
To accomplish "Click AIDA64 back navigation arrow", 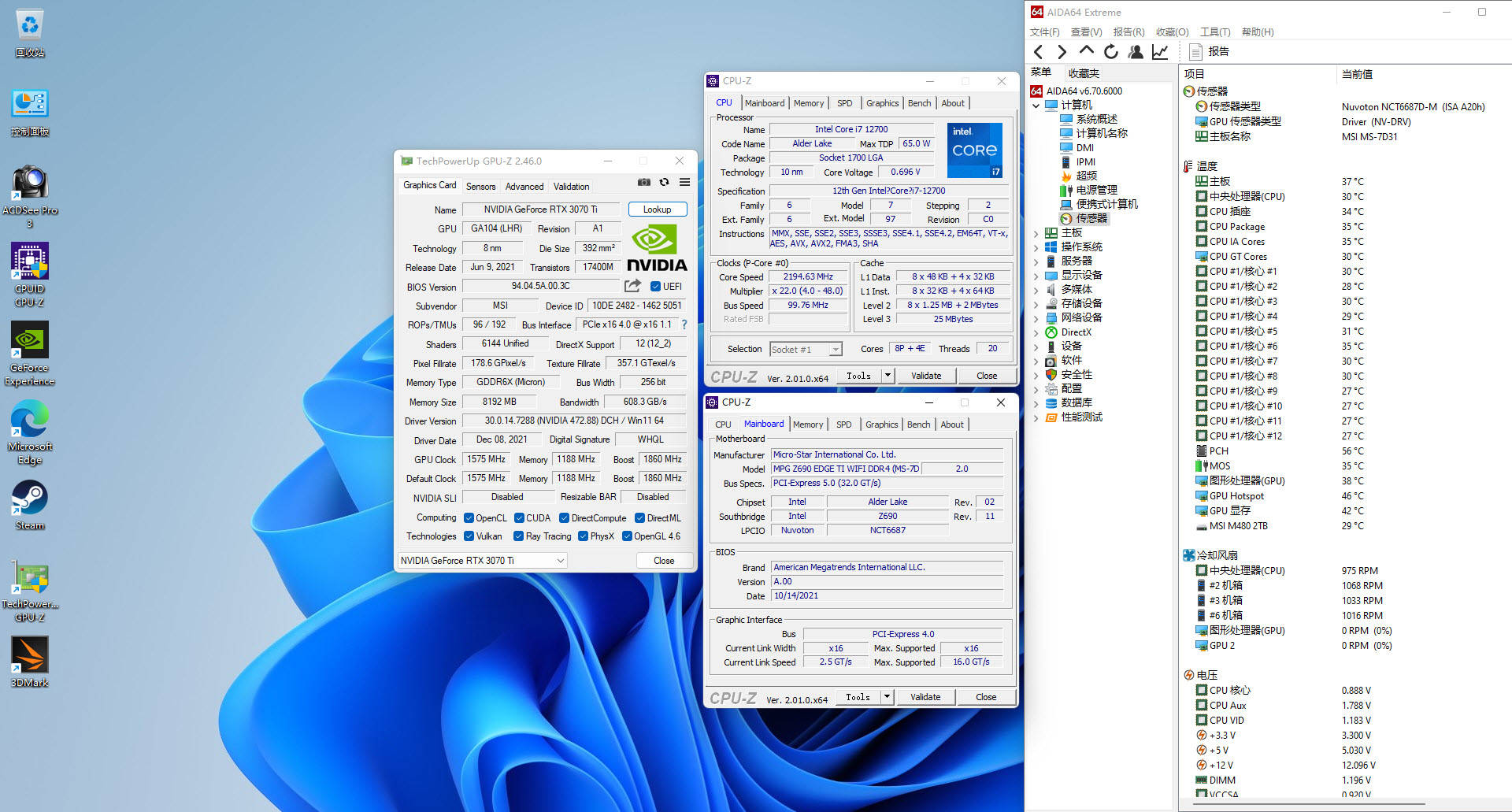I will pos(1038,52).
